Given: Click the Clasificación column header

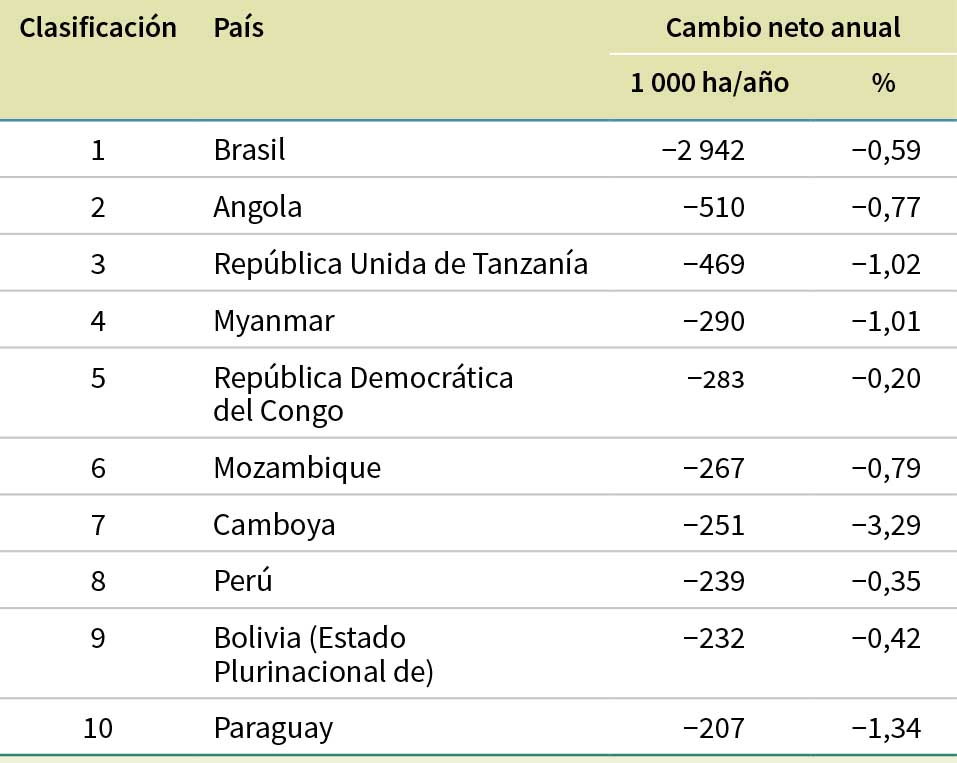Looking at the screenshot, I should pos(98,28).
